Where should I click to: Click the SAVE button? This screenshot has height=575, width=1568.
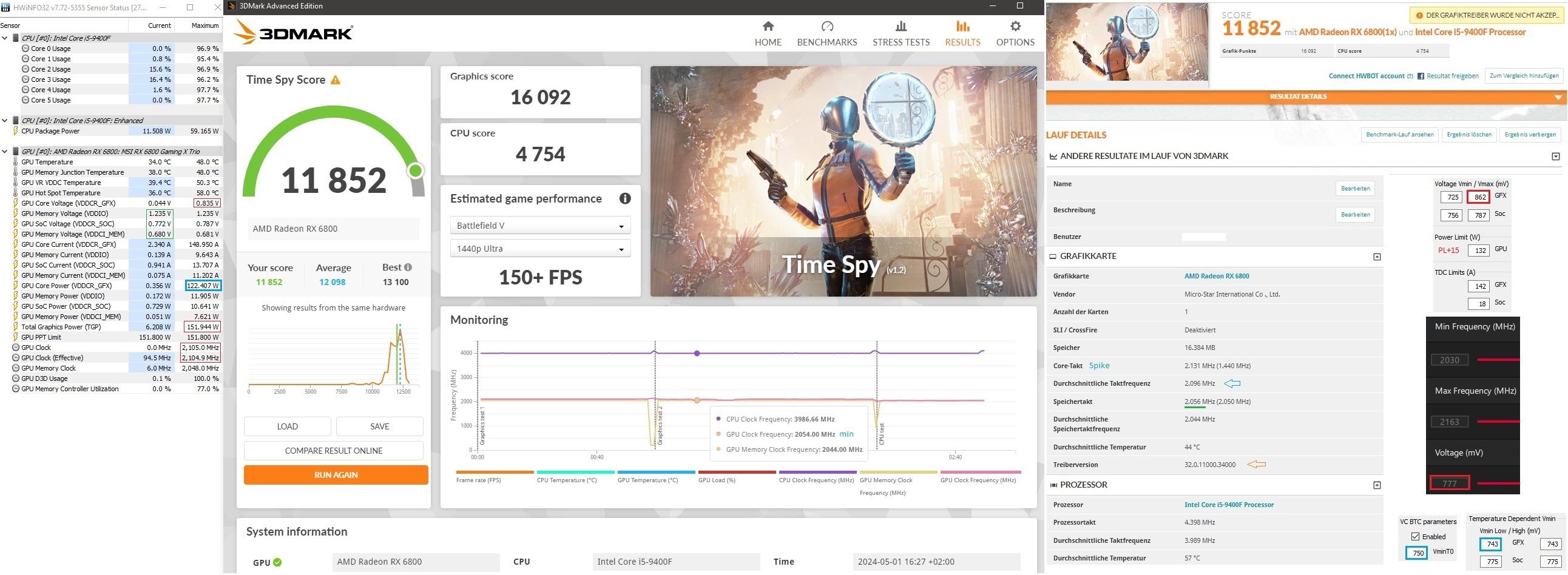coord(379,426)
